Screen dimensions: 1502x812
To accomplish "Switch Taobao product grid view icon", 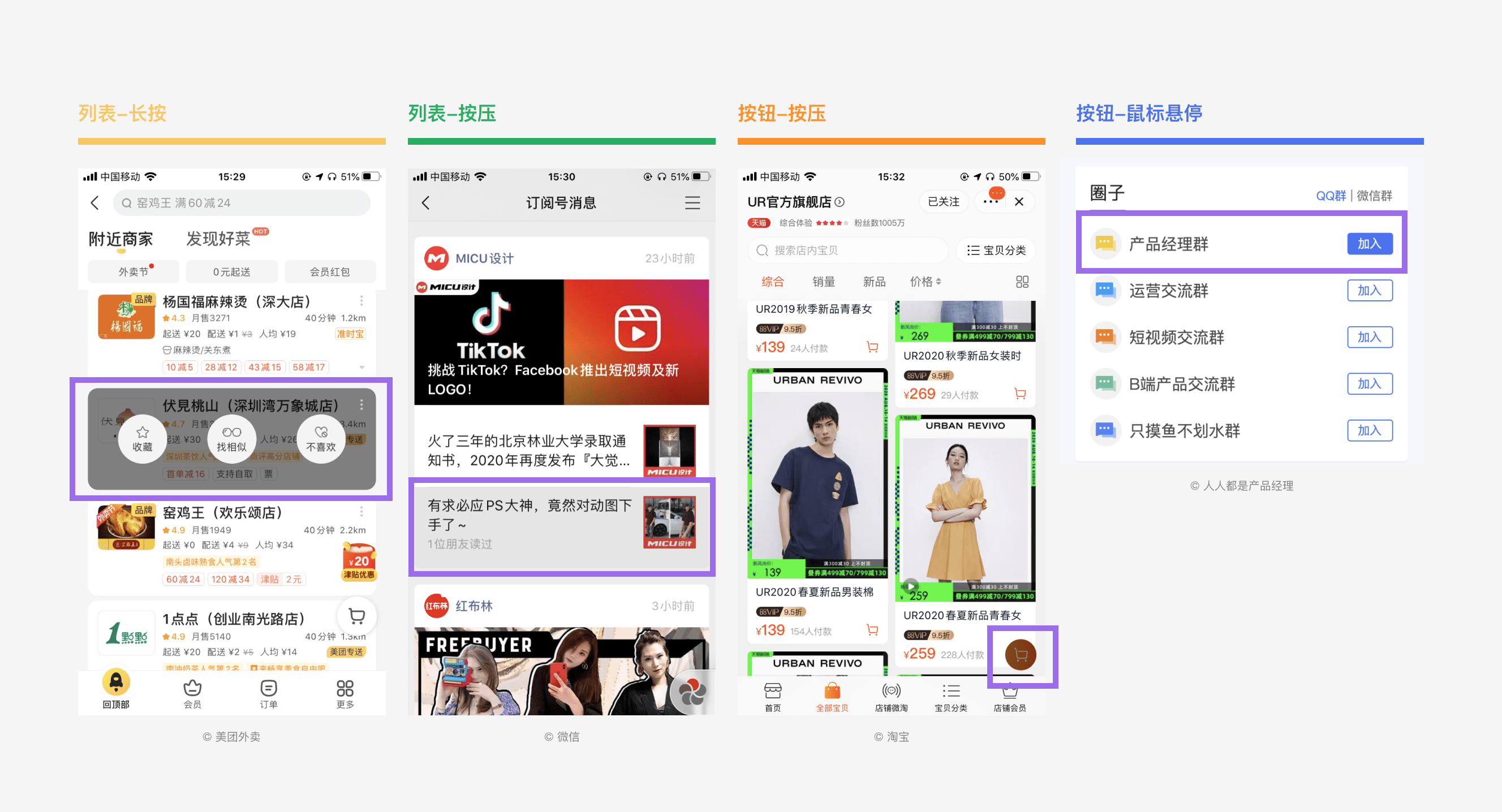I will [x=1022, y=282].
